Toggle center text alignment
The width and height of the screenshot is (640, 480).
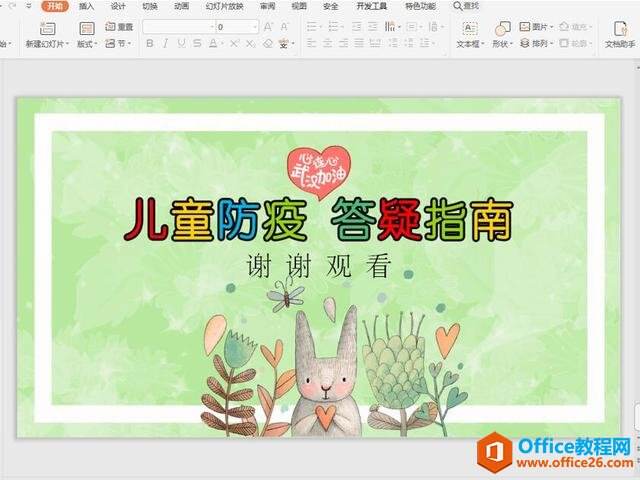tap(327, 43)
